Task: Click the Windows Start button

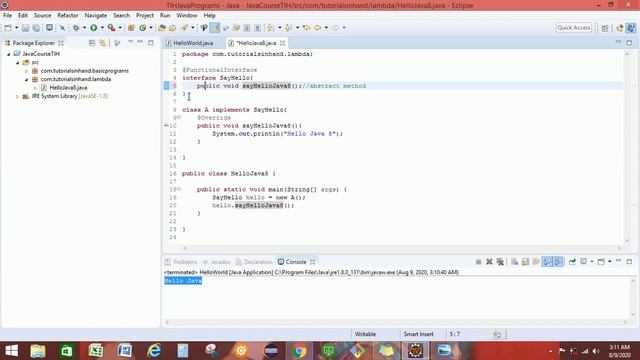Action: (11, 351)
